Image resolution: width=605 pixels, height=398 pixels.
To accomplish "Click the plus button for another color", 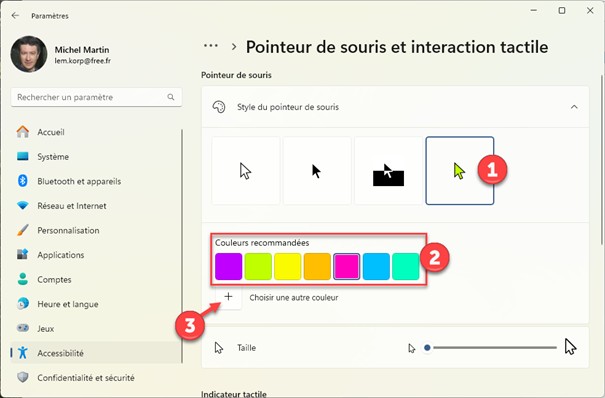I will click(228, 297).
